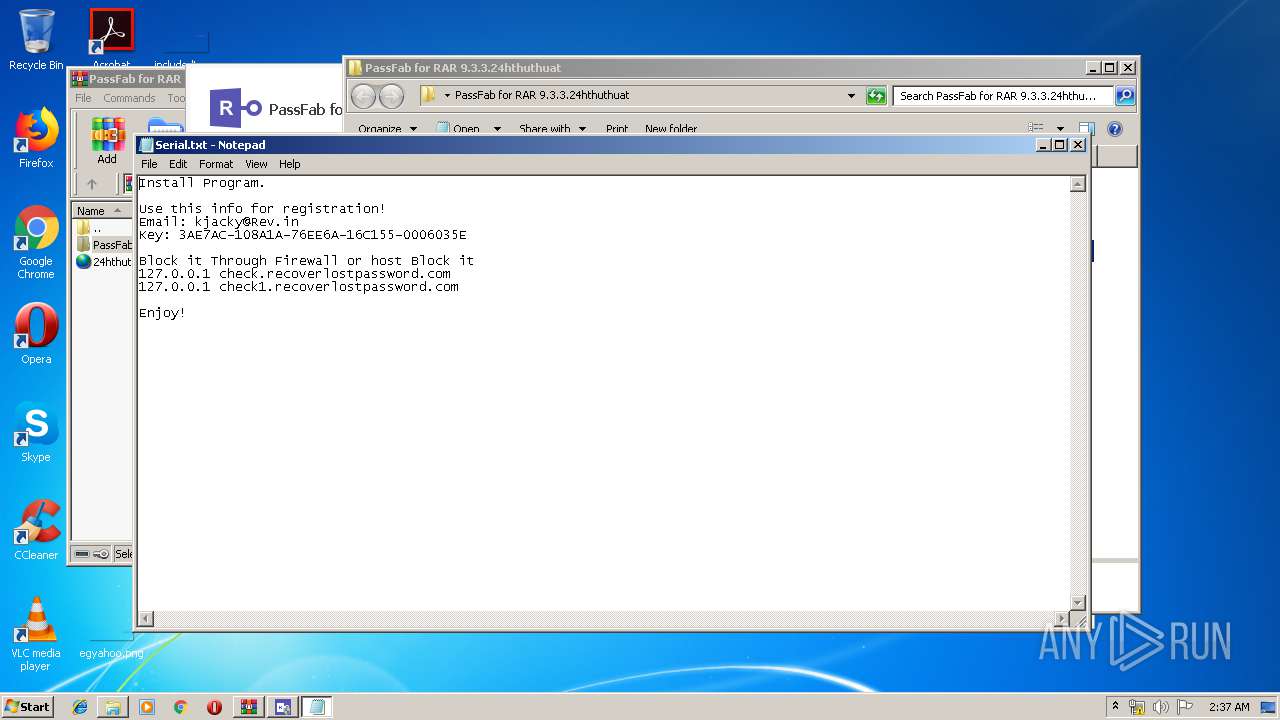Click the Action Center flag tray icon
The height and width of the screenshot is (720, 1280).
point(1185,707)
